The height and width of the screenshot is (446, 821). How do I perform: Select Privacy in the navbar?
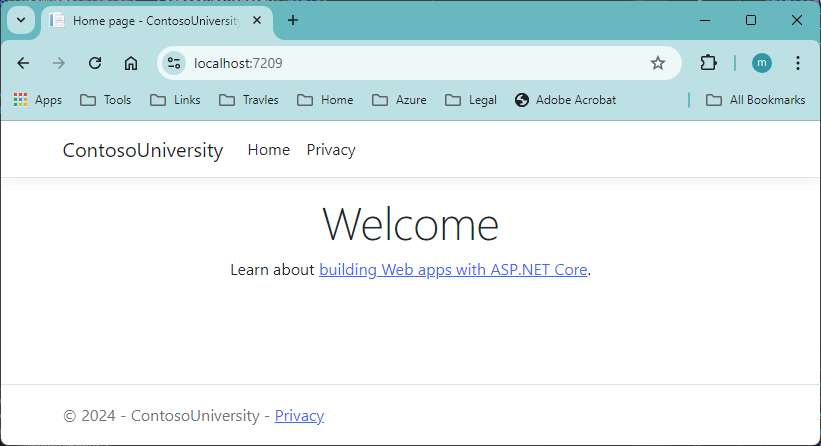point(331,150)
